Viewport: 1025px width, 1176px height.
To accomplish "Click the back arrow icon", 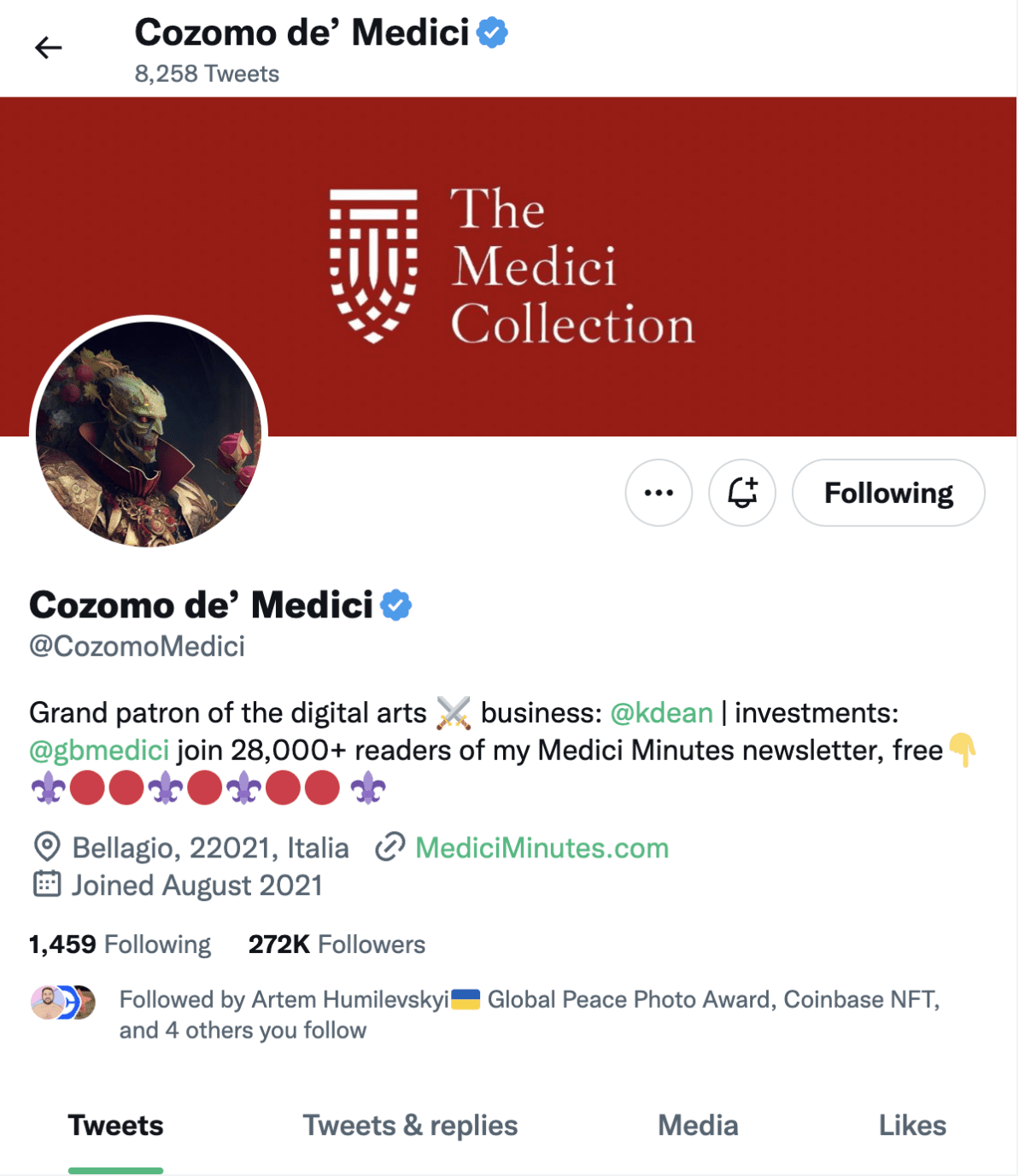I will coord(49,48).
